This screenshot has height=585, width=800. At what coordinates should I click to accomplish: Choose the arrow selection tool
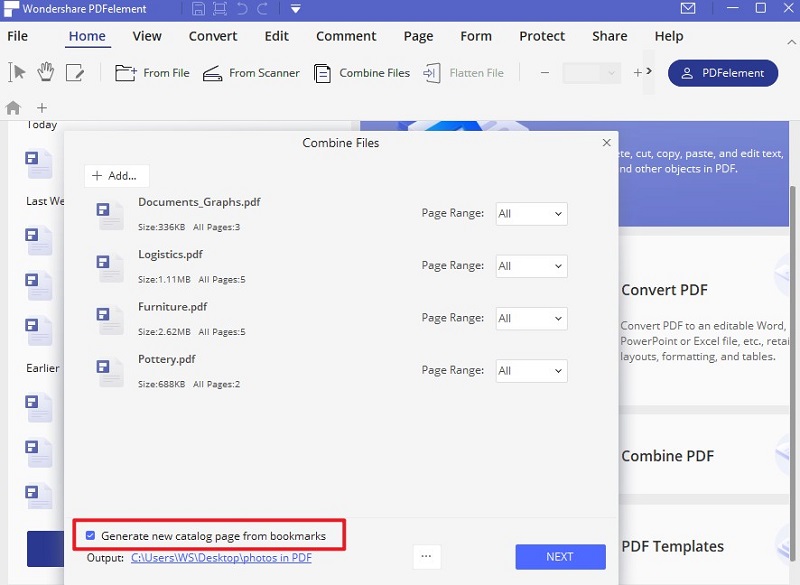tap(17, 72)
